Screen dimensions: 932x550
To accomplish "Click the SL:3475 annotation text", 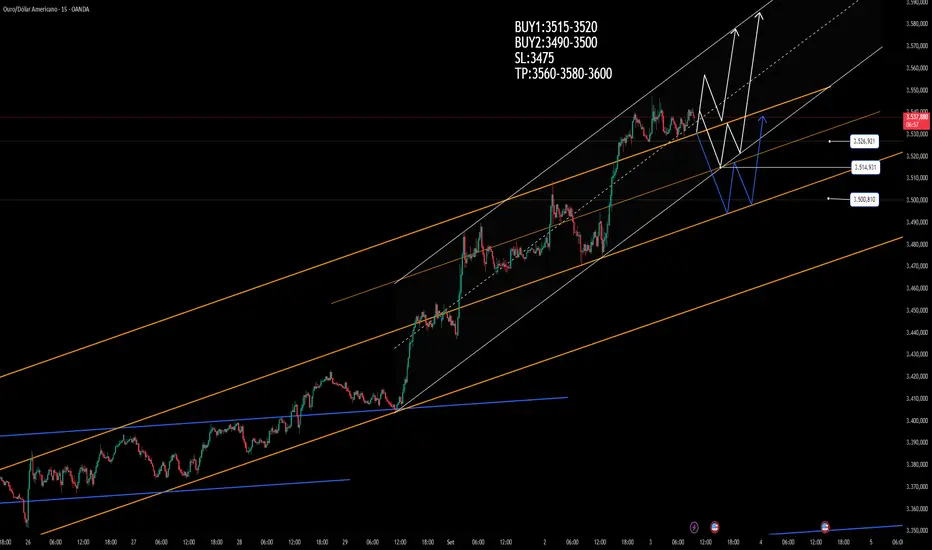I will pyautogui.click(x=534, y=58).
